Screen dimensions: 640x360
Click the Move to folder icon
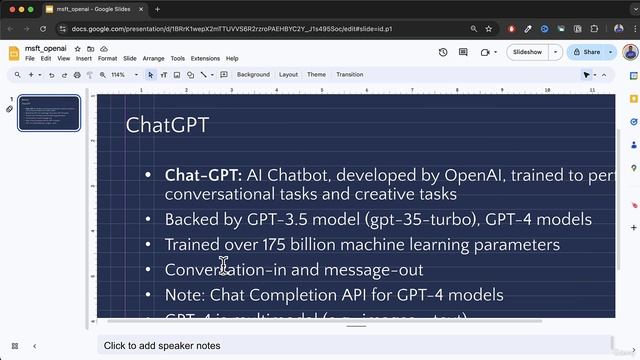[x=91, y=49]
